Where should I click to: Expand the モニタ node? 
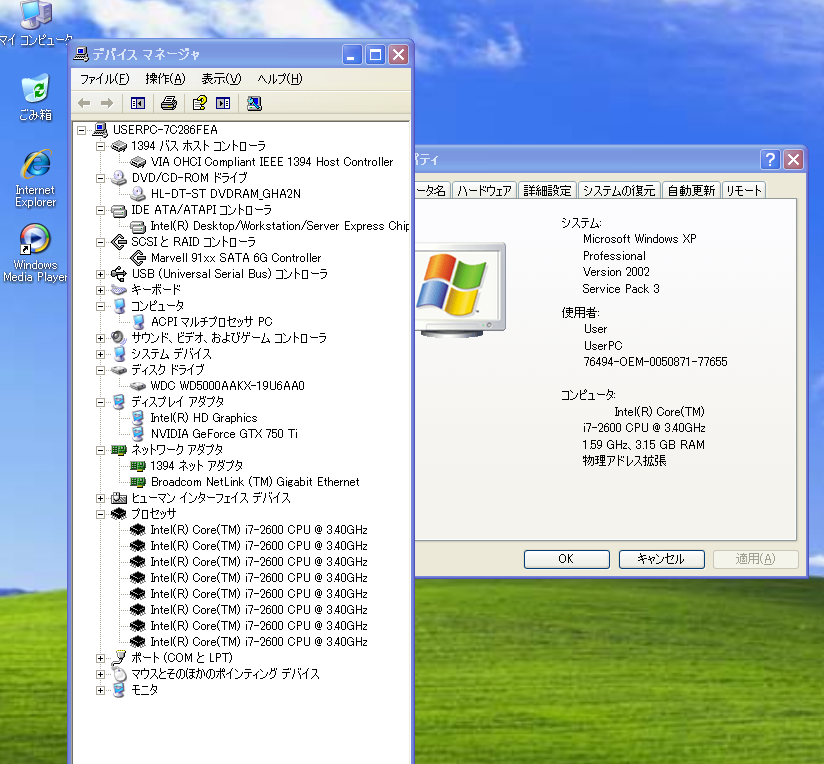pyautogui.click(x=100, y=690)
